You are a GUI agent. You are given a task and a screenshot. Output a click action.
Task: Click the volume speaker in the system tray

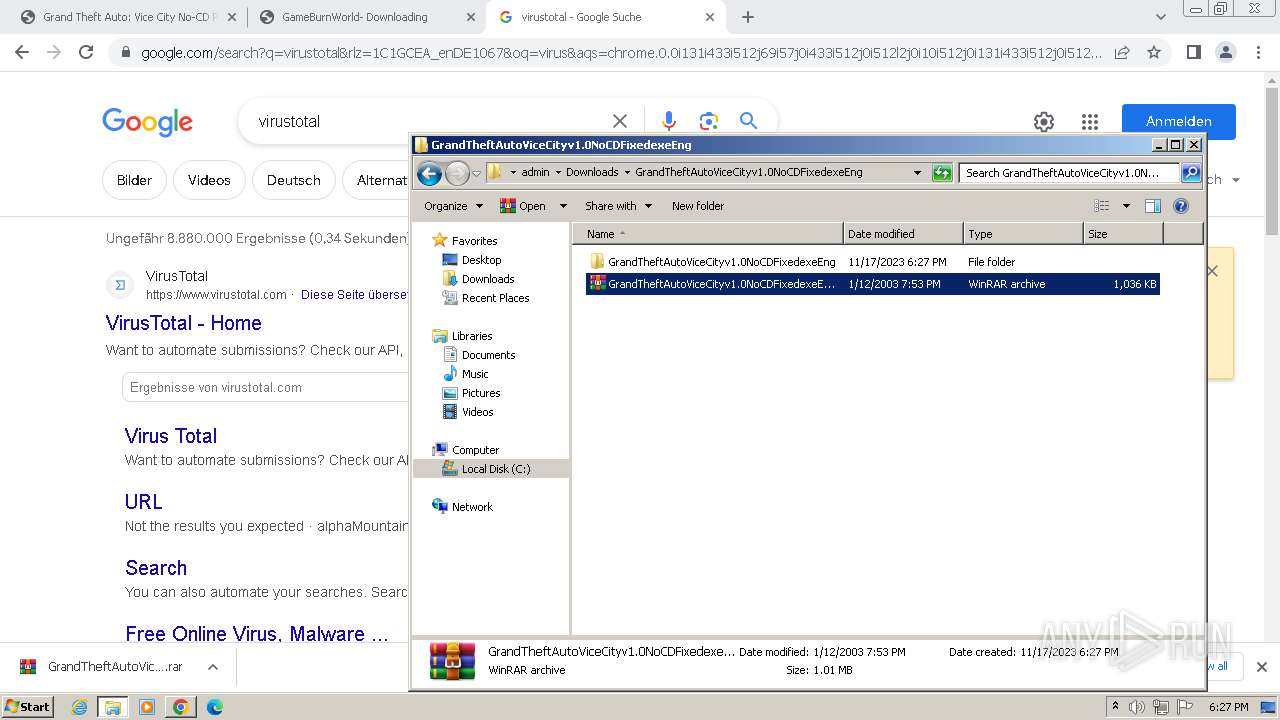1136,707
